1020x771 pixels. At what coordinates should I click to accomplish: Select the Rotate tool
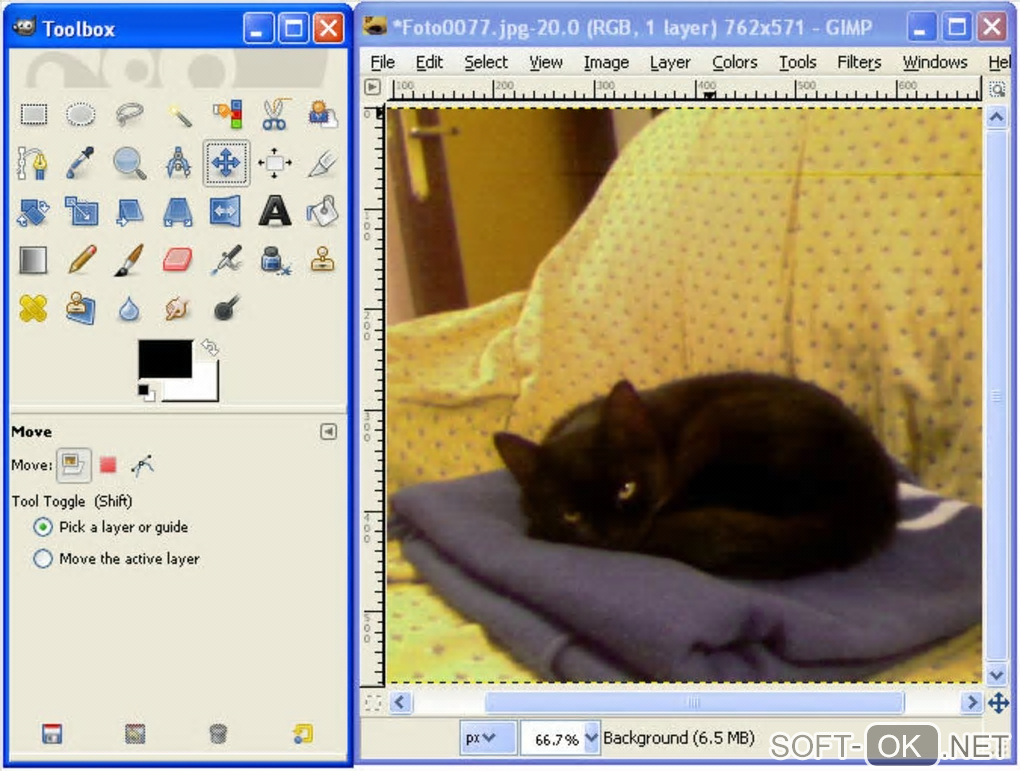click(33, 212)
